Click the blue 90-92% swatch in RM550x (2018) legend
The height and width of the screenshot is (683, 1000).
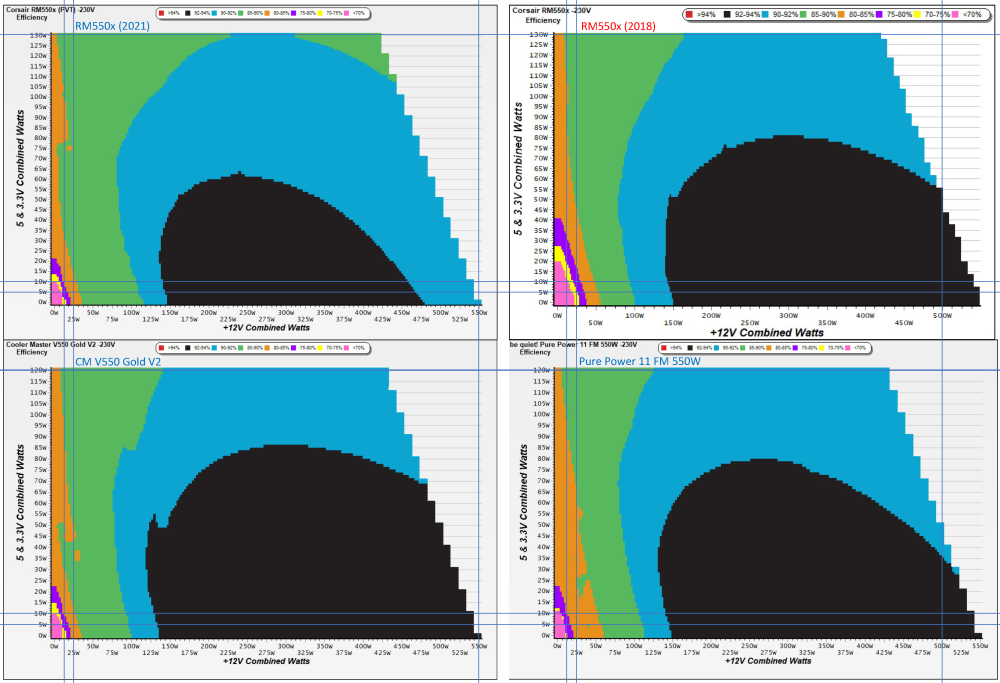point(765,14)
